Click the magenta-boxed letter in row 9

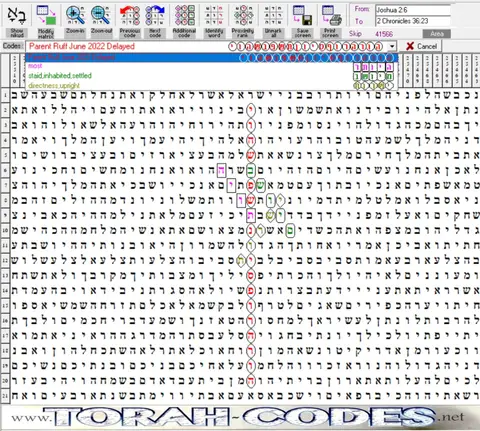[x=251, y=216]
